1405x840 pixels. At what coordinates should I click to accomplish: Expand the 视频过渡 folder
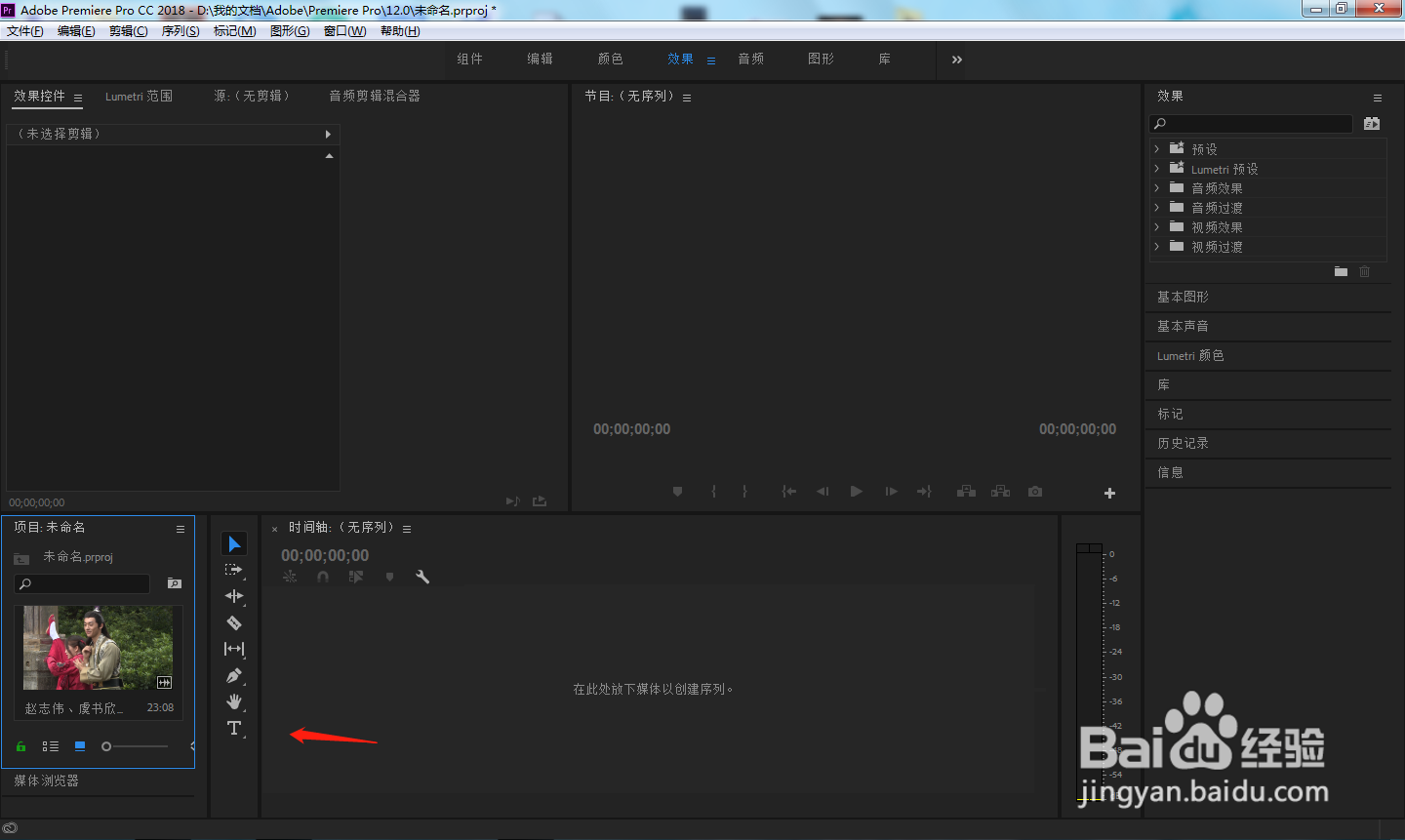1157,247
